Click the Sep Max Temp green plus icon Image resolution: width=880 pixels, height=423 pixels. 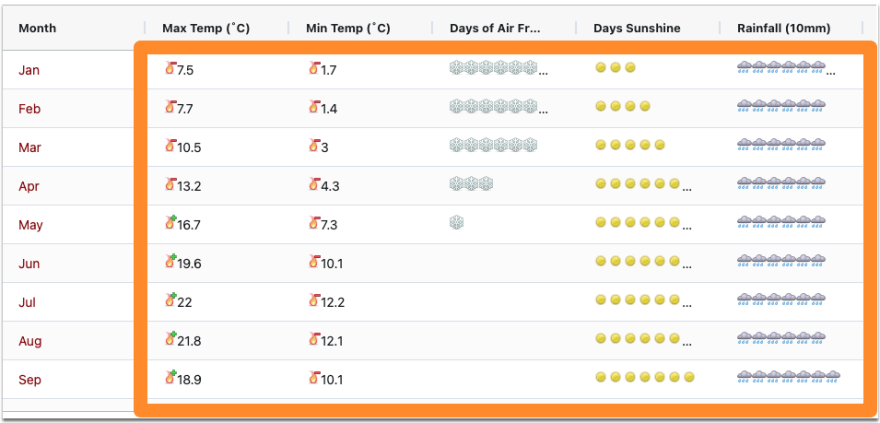coord(171,378)
